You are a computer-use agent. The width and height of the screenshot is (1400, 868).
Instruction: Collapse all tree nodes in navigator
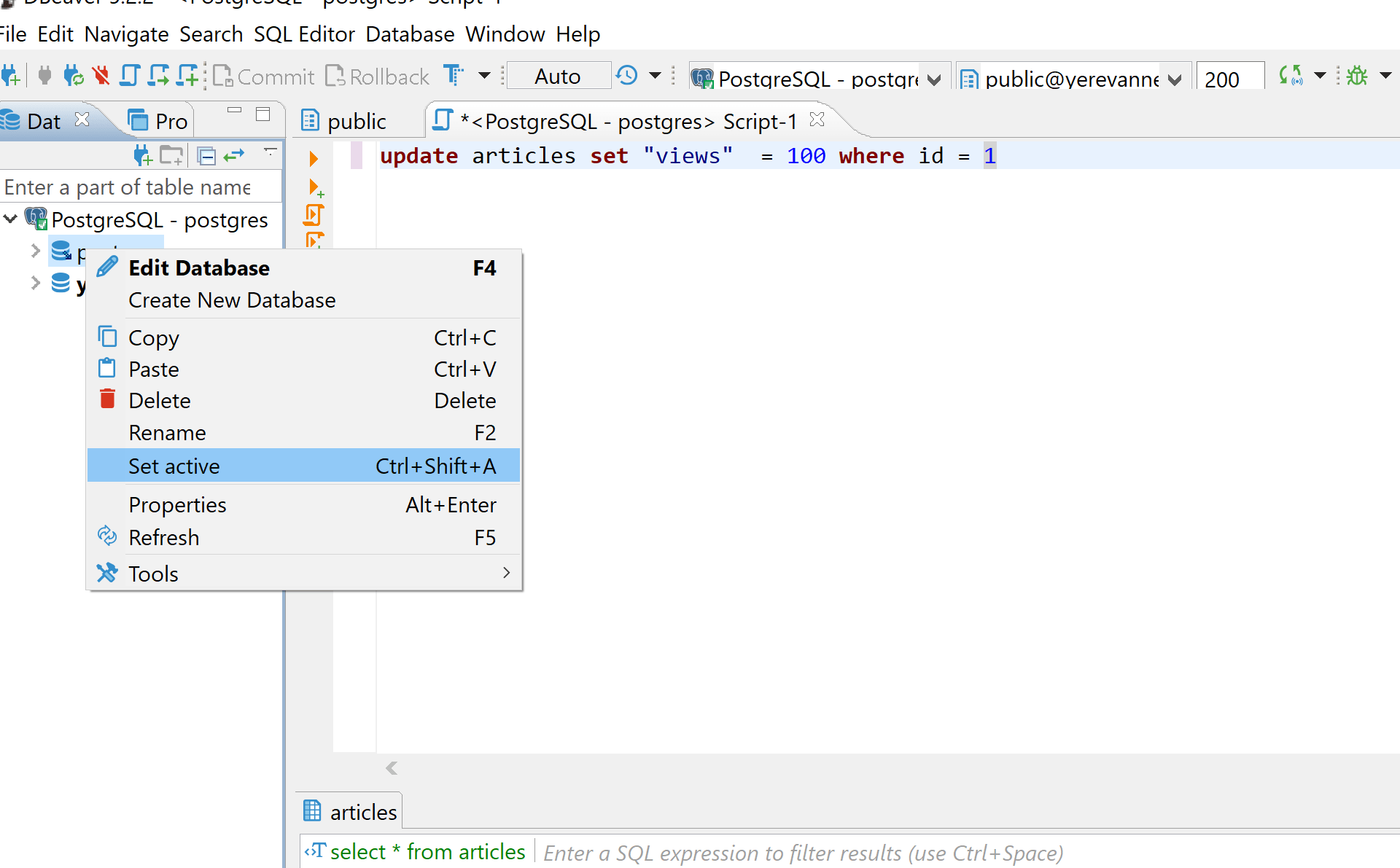pos(206,155)
